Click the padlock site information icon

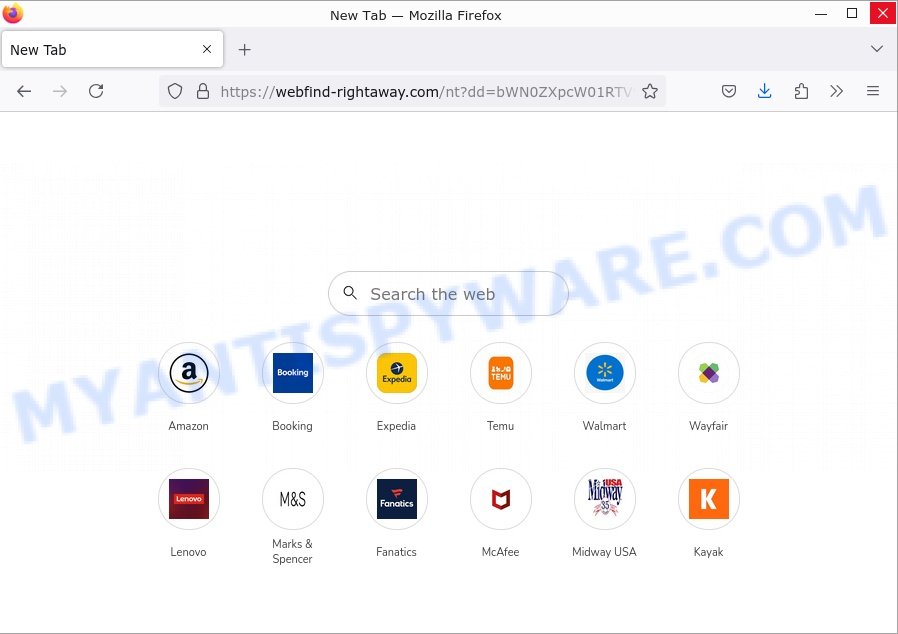click(x=203, y=91)
